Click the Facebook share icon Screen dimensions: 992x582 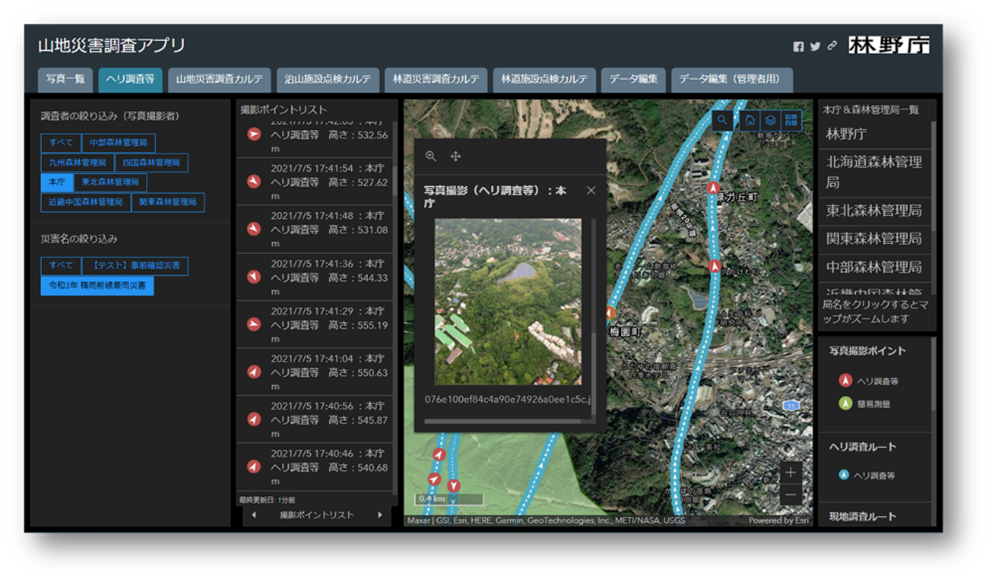pos(798,47)
